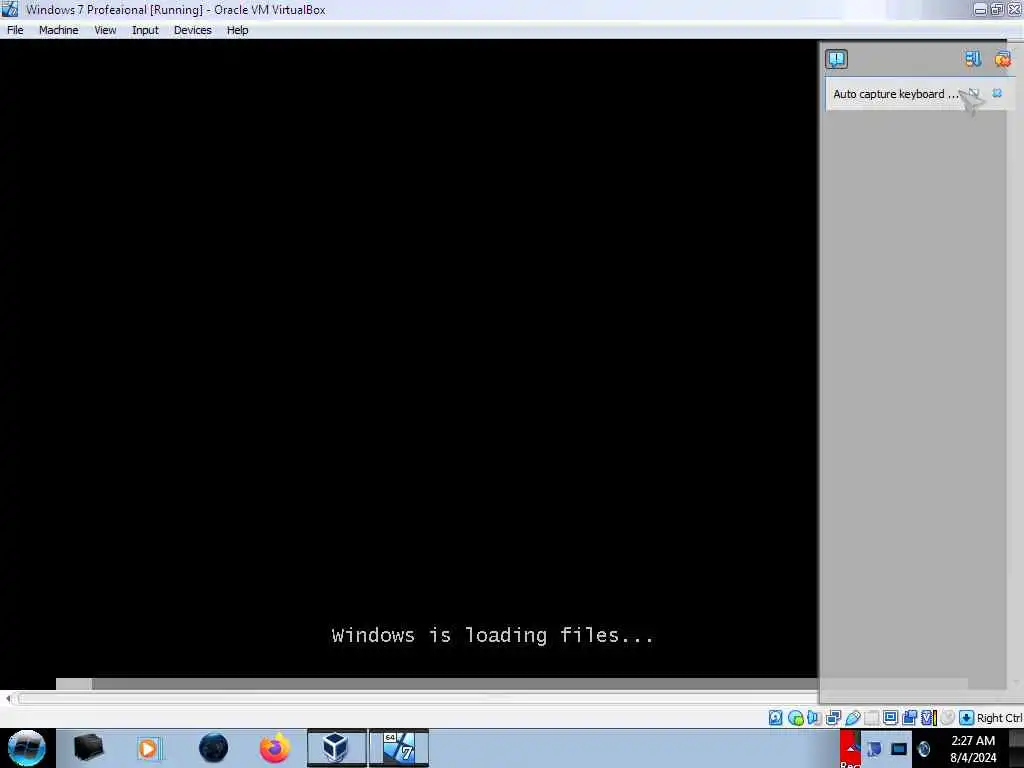Switch to VirtualBox Manager taskbar button

pos(336,748)
